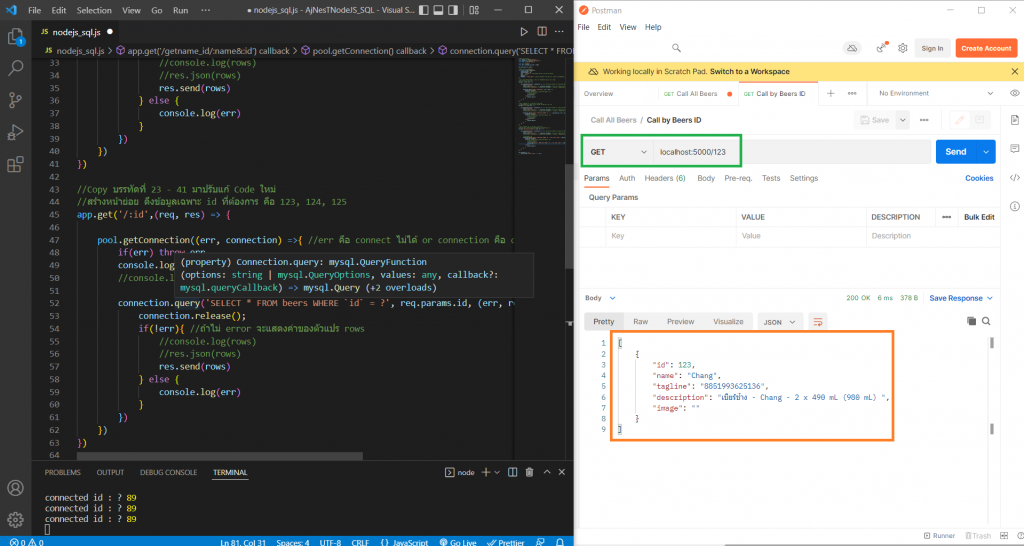This screenshot has height=546, width=1024.
Task: Expand the response Body section dropdown
Action: click(x=613, y=298)
